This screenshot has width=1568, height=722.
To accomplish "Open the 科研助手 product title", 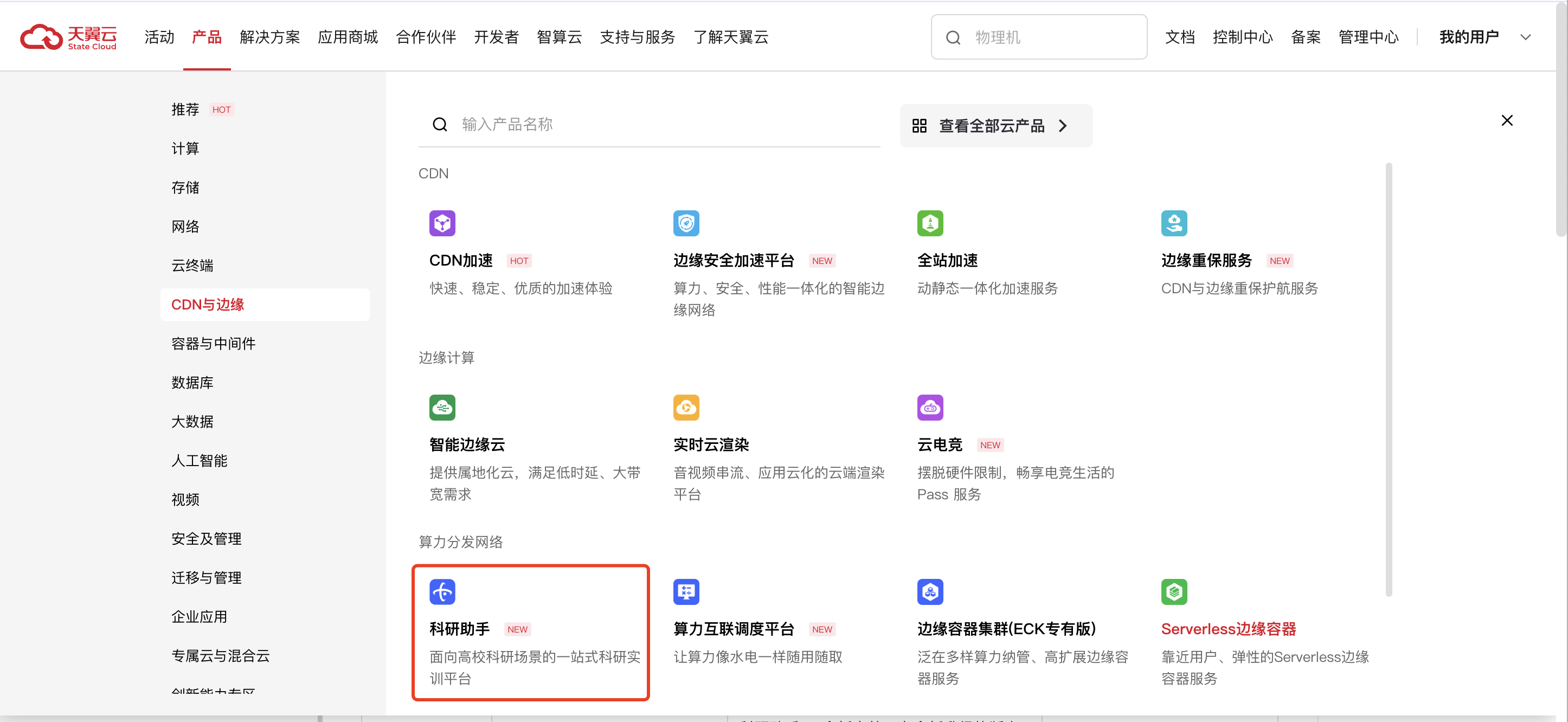I will tap(460, 629).
